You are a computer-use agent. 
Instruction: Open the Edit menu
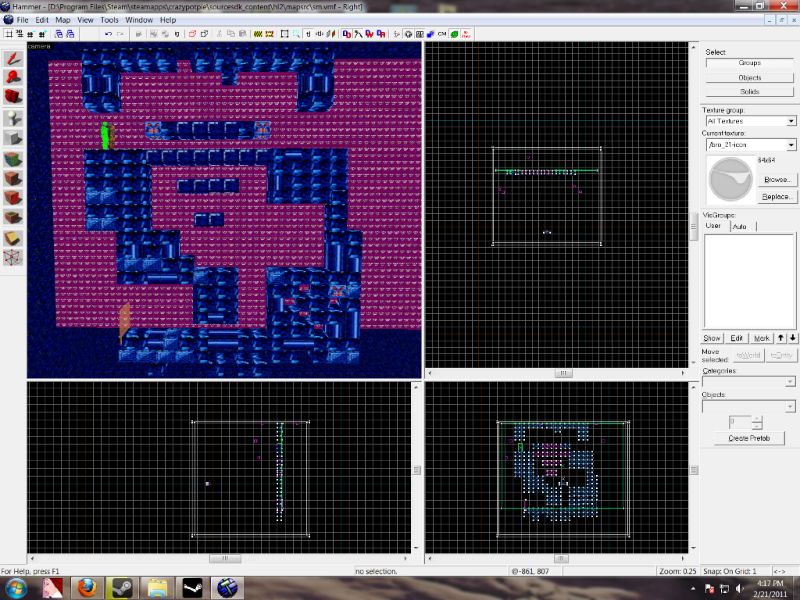click(x=42, y=20)
